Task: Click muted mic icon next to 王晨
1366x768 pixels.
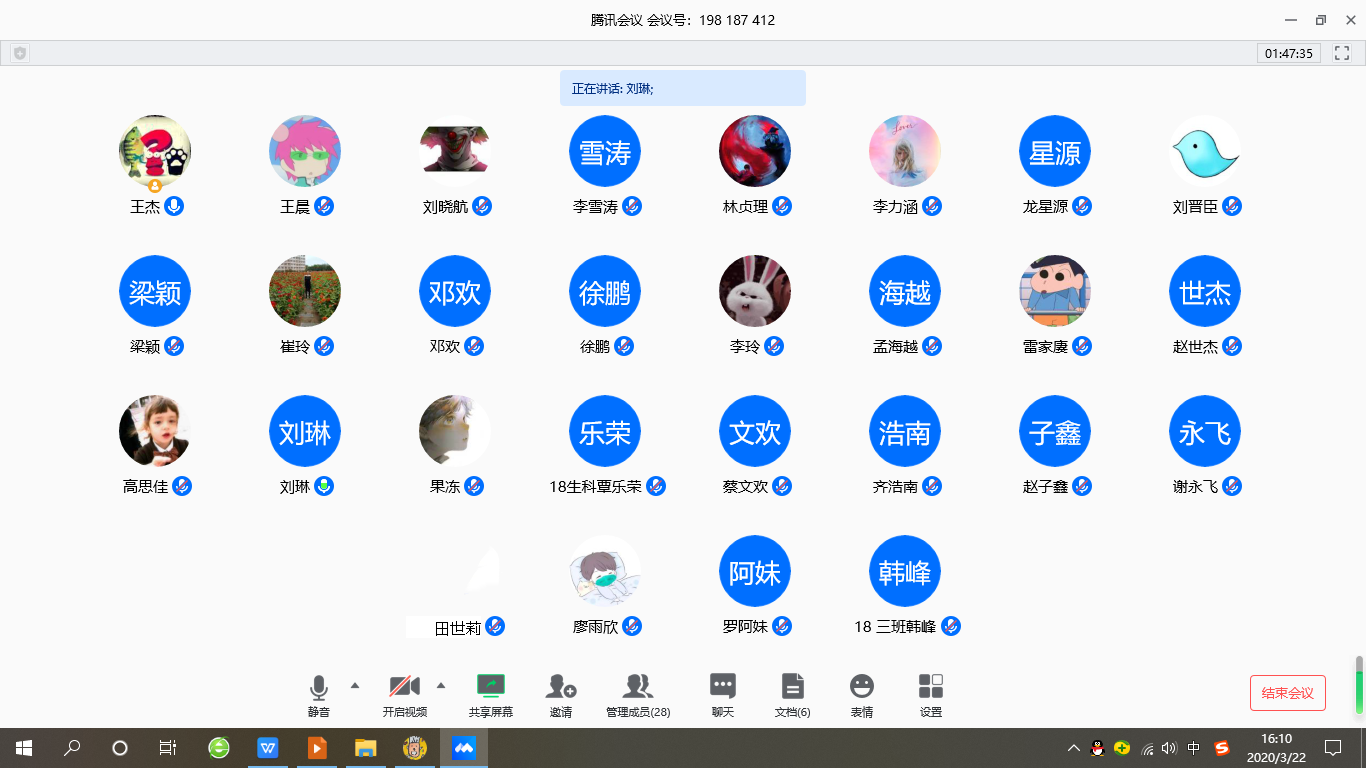Action: pos(324,206)
